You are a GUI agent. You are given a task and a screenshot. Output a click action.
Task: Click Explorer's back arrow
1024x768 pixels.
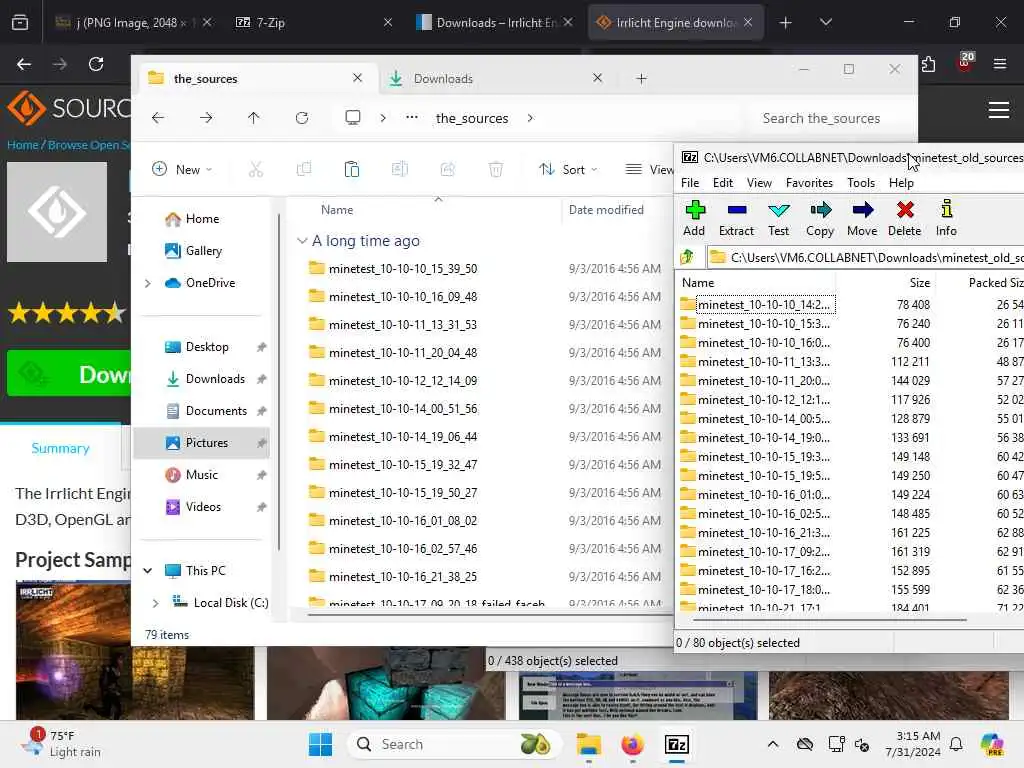pos(158,118)
